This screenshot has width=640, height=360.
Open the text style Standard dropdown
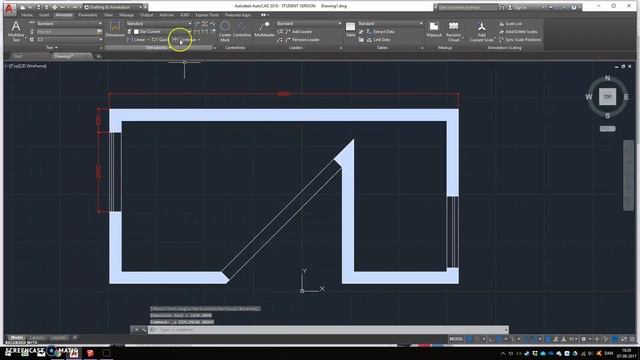[69, 24]
